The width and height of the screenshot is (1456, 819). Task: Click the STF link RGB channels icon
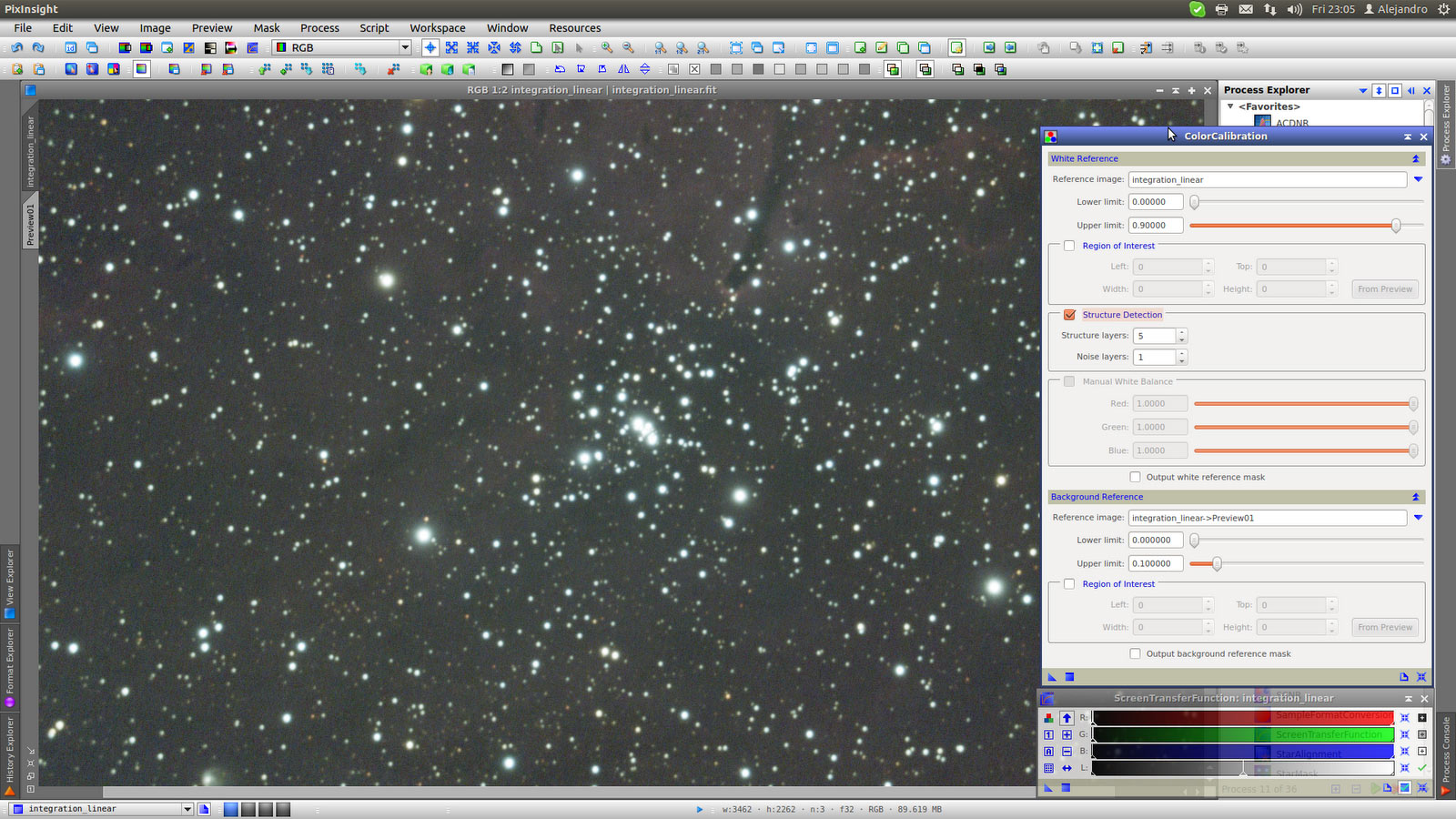click(1048, 718)
